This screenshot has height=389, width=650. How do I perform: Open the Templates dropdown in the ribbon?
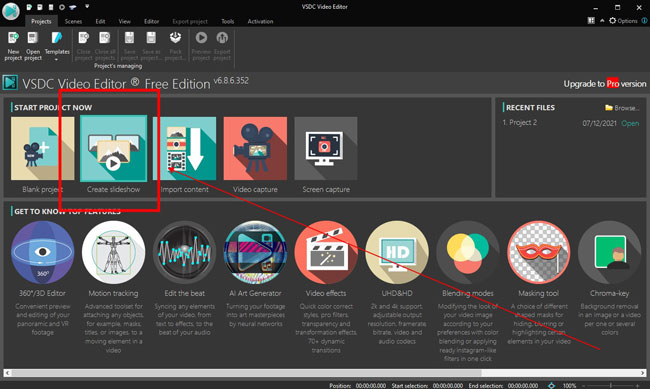(57, 46)
